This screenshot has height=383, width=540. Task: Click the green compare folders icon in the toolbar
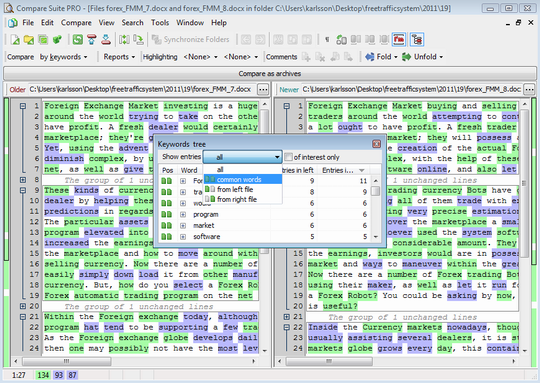pos(43,40)
